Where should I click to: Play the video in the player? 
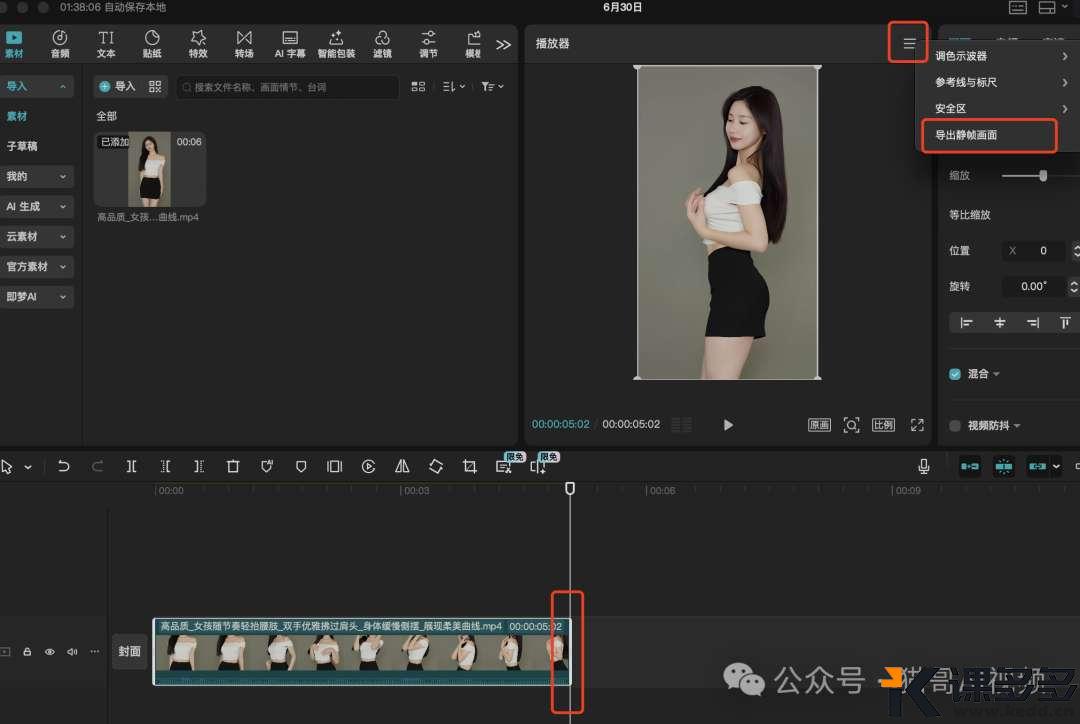pyautogui.click(x=728, y=424)
